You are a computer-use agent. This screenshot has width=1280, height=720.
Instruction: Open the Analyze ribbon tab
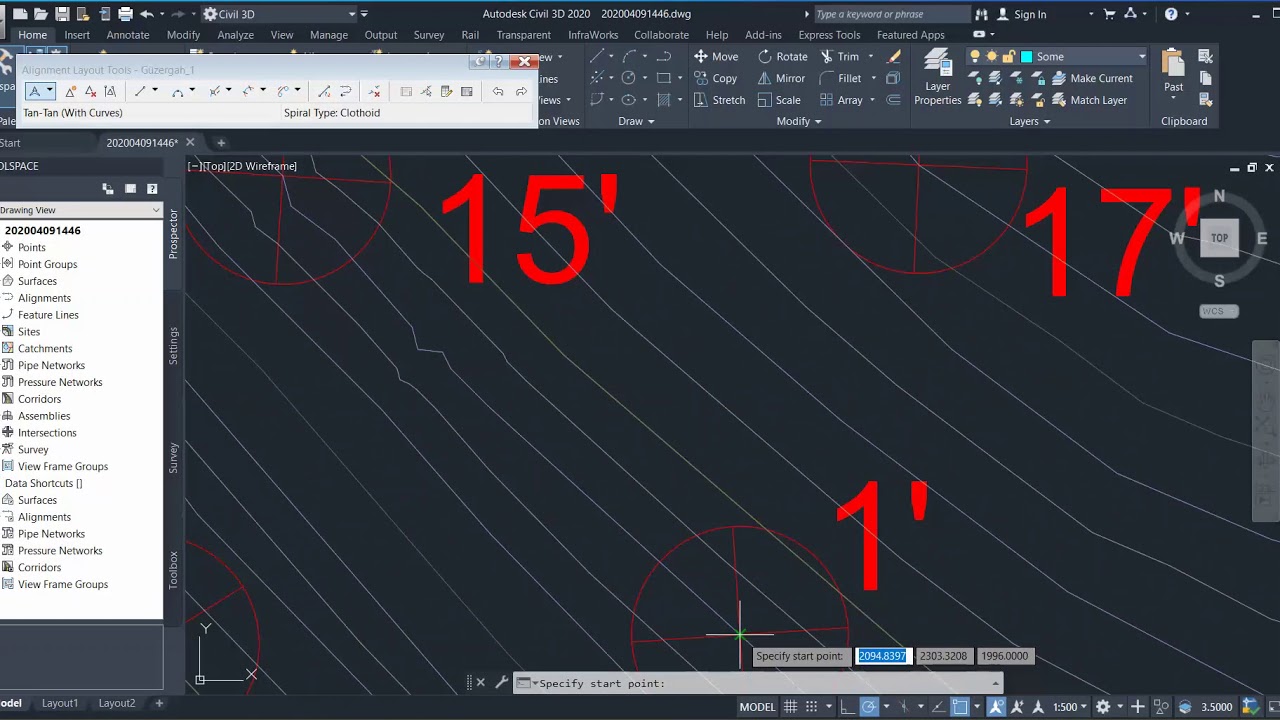click(236, 35)
